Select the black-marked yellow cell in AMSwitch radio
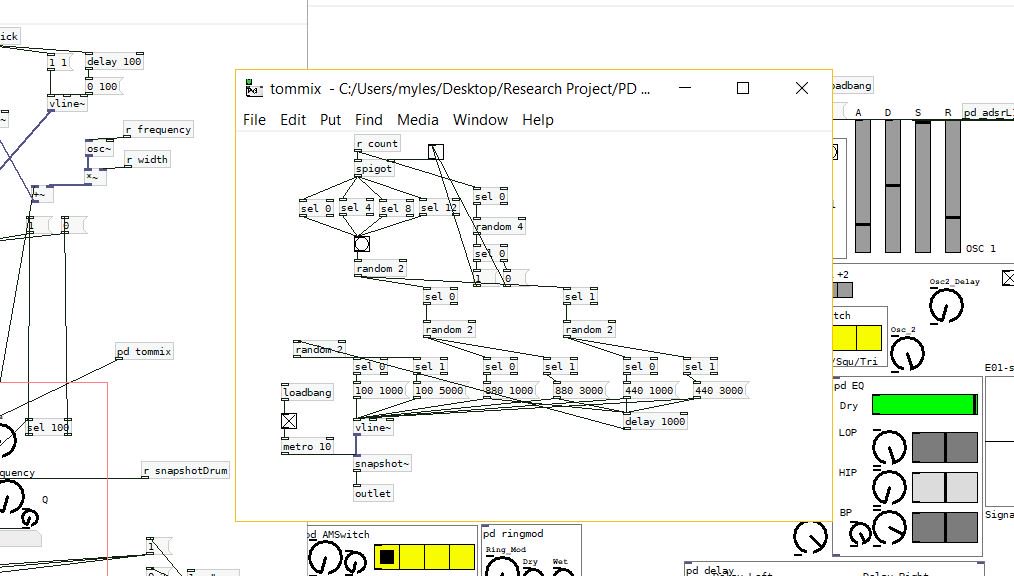This screenshot has width=1014, height=576. pyautogui.click(x=387, y=557)
